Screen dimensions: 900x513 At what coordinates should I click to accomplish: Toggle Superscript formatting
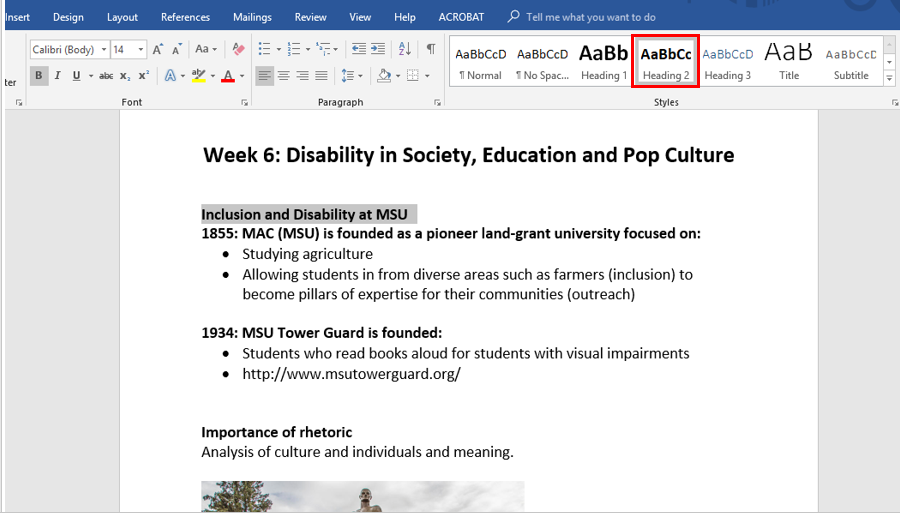[x=143, y=75]
